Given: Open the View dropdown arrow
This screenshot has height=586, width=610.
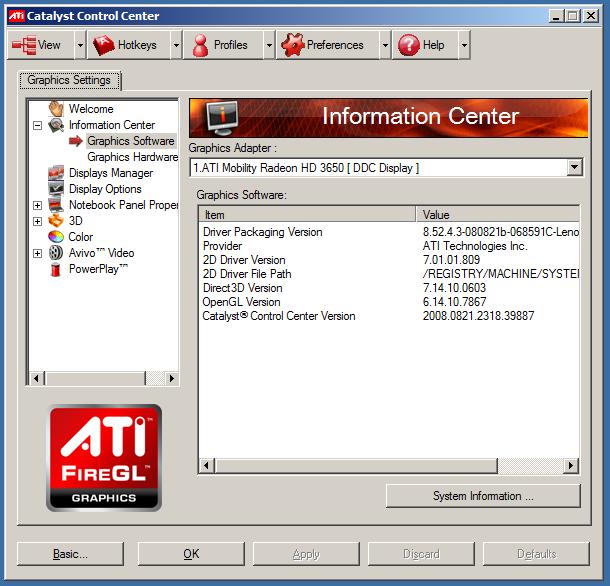Looking at the screenshot, I should click(80, 45).
